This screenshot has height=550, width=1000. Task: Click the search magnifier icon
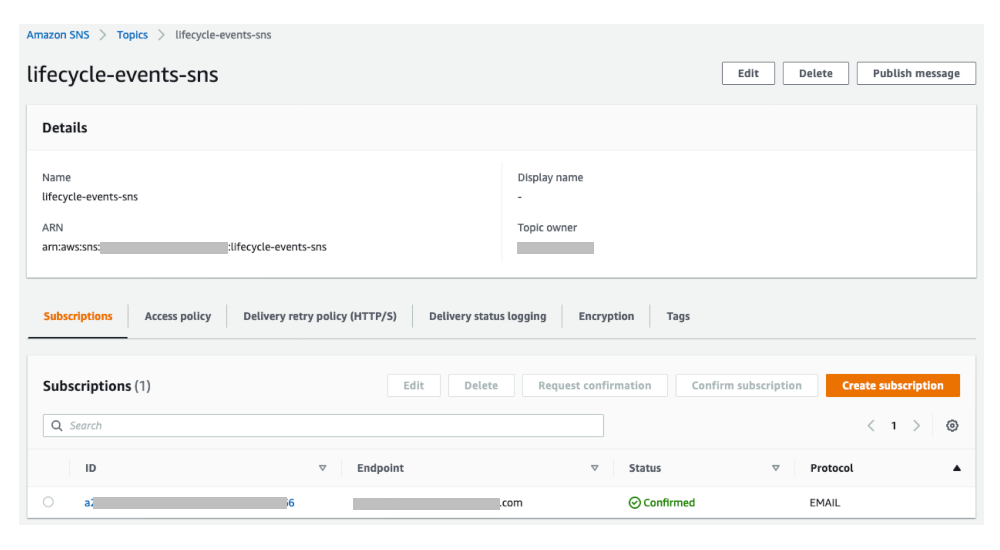[x=57, y=426]
